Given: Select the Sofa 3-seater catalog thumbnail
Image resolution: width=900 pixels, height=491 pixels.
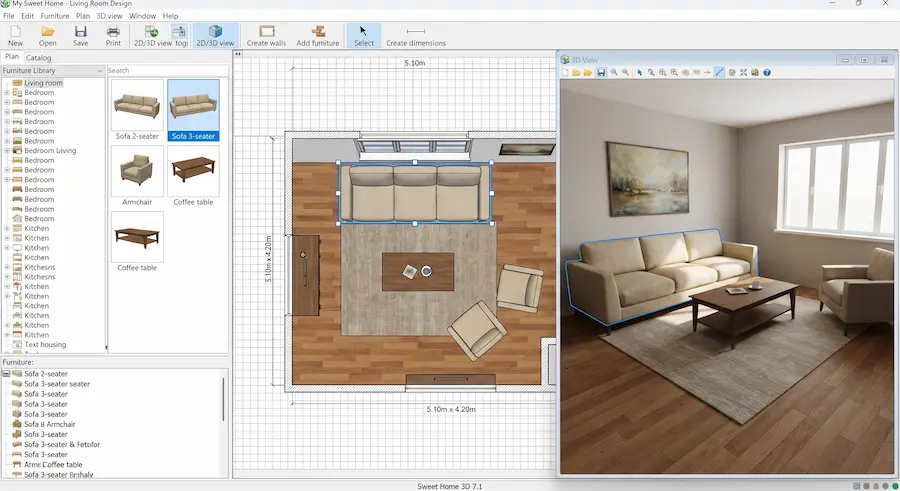Looking at the screenshot, I should tap(193, 110).
